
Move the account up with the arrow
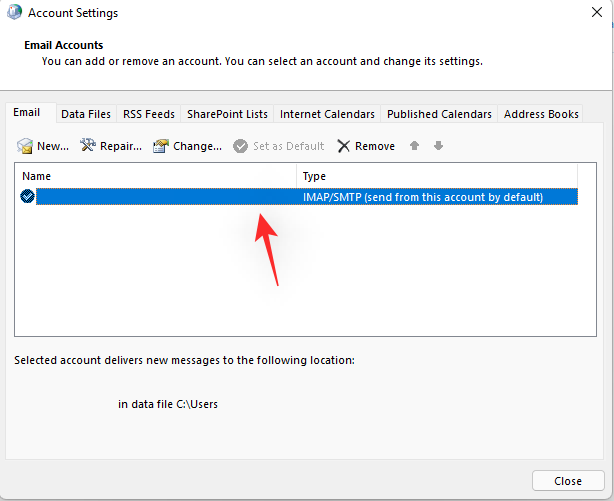pos(415,146)
